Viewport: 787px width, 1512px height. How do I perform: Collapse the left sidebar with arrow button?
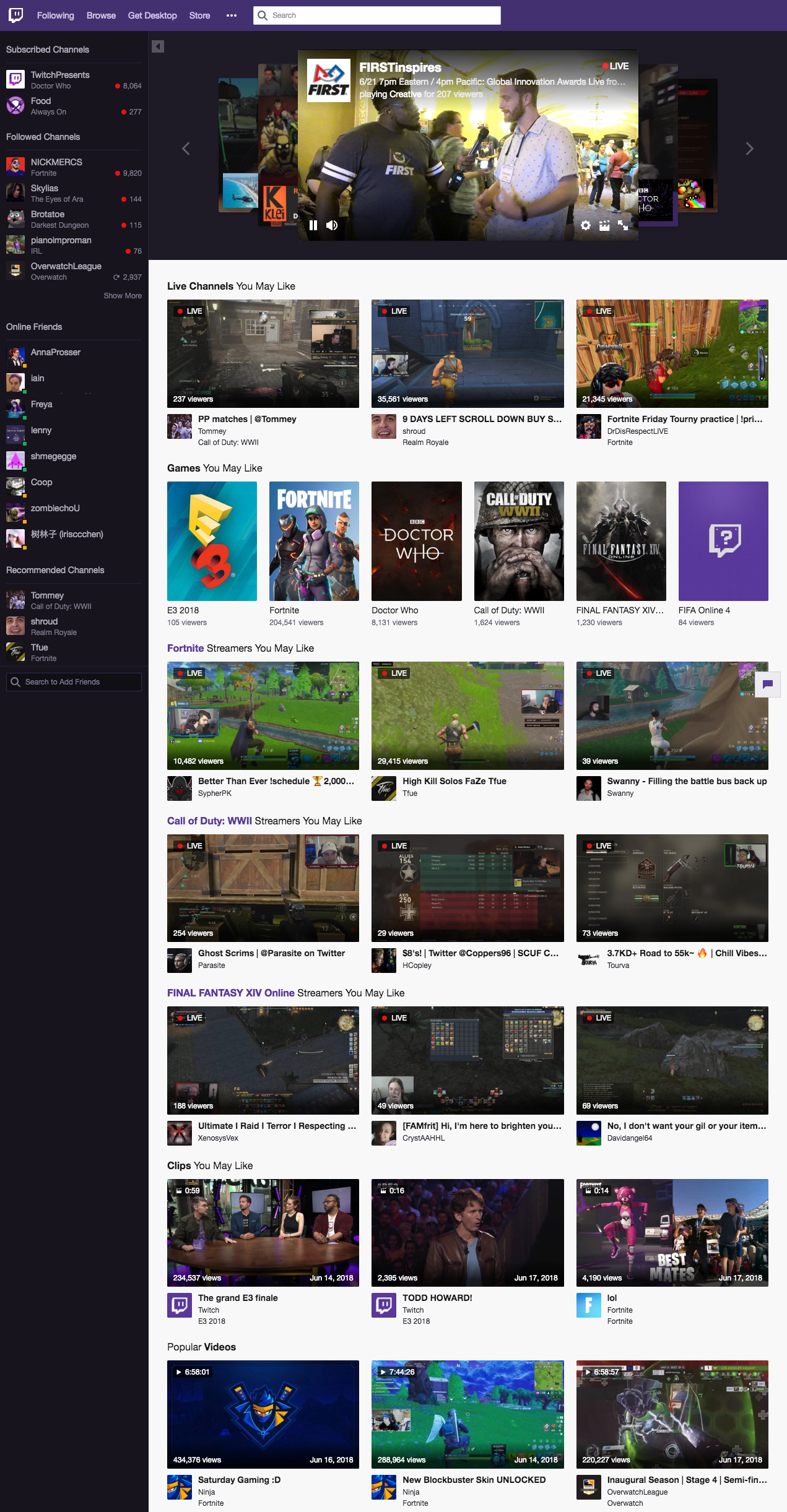pos(158,46)
